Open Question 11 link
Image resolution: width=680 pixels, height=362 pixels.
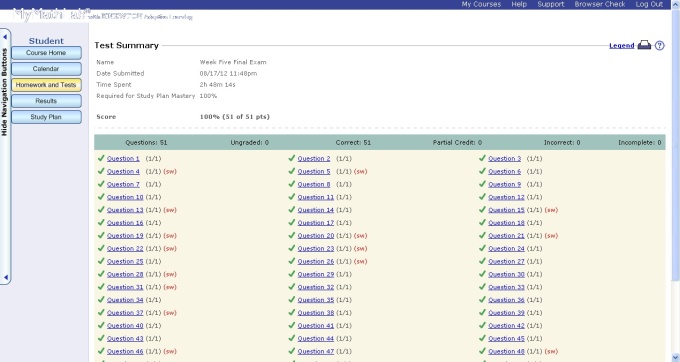pyautogui.click(x=316, y=197)
